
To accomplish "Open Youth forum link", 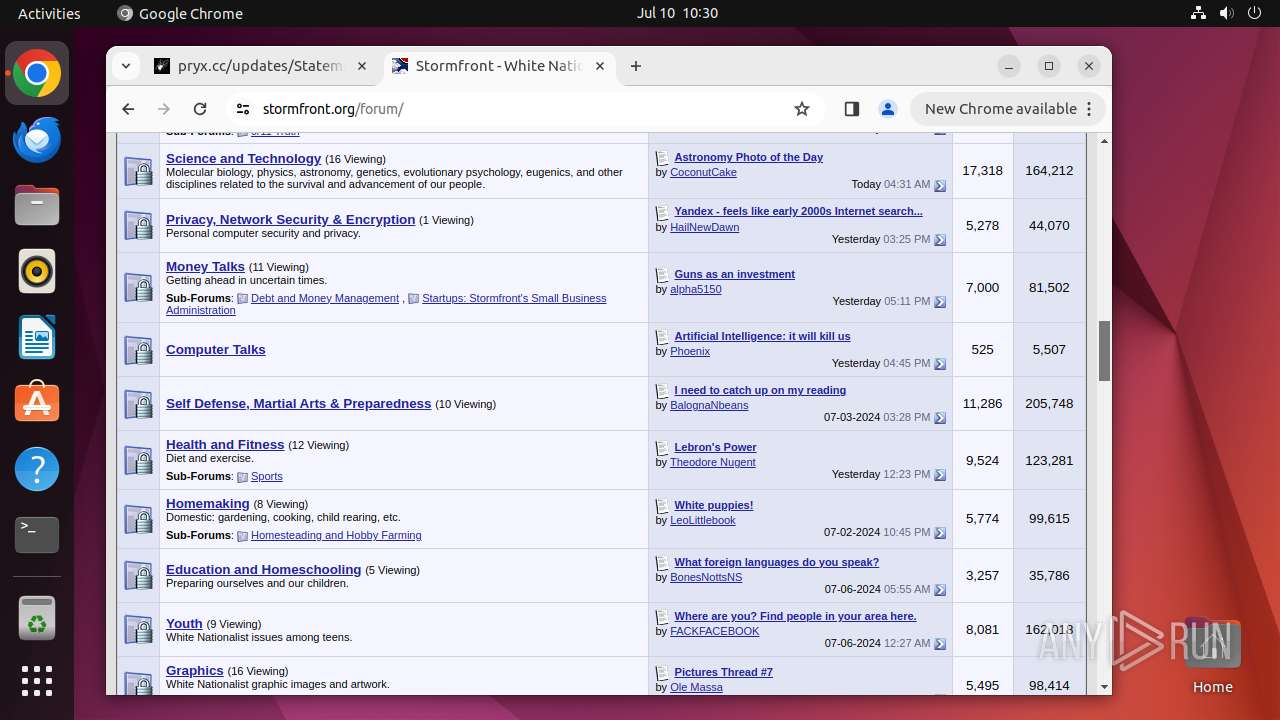I will pyautogui.click(x=184, y=623).
